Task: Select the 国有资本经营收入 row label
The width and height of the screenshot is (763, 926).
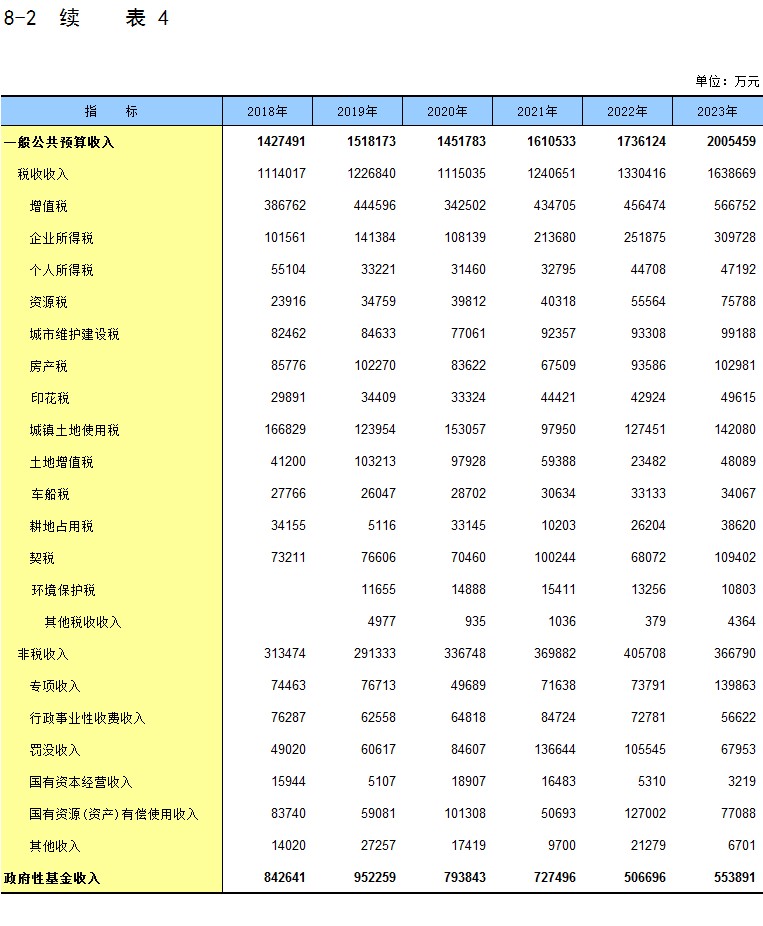Action: (x=81, y=782)
